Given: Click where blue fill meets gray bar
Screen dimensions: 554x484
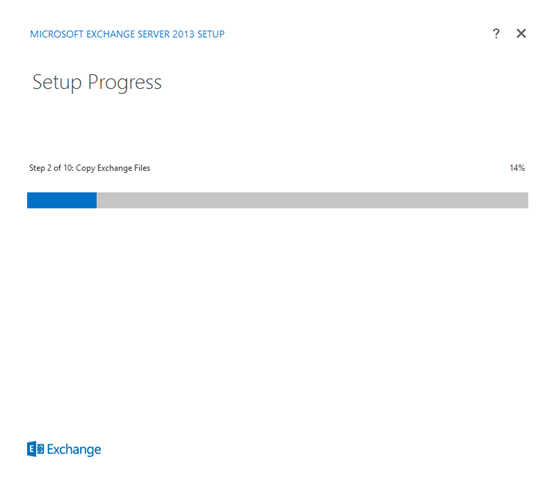Looking at the screenshot, I should point(96,200).
